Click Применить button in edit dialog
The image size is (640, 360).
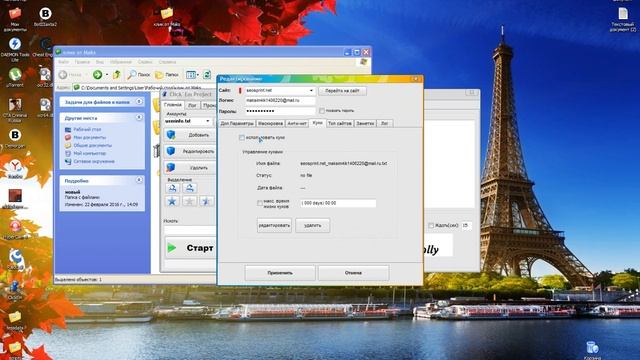(x=280, y=273)
